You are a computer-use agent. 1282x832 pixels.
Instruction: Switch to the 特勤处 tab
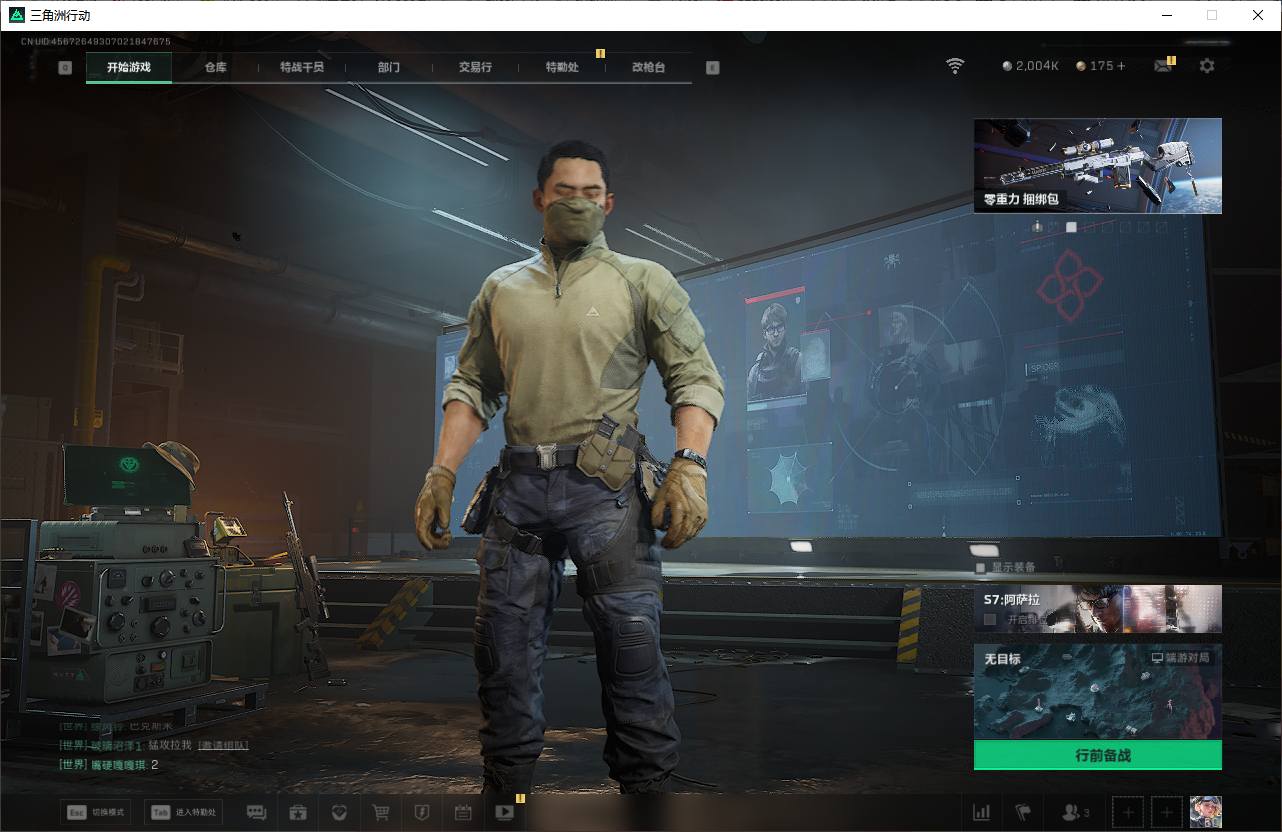click(562, 67)
